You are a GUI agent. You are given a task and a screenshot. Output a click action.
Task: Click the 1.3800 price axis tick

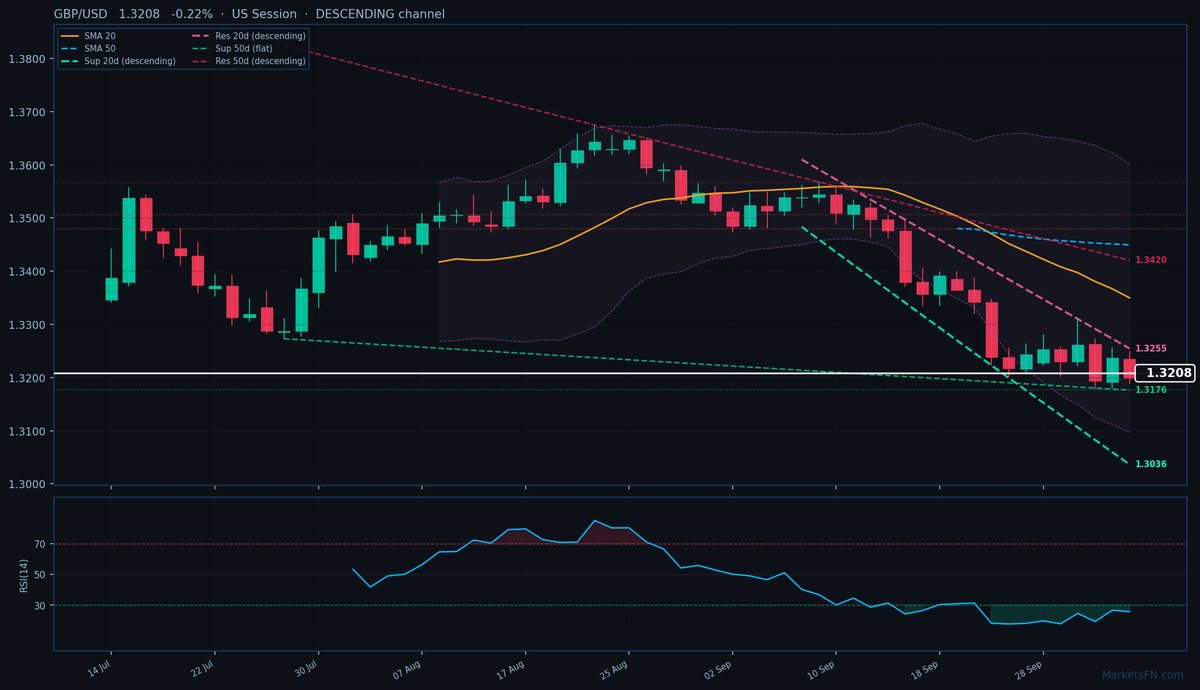click(26, 59)
